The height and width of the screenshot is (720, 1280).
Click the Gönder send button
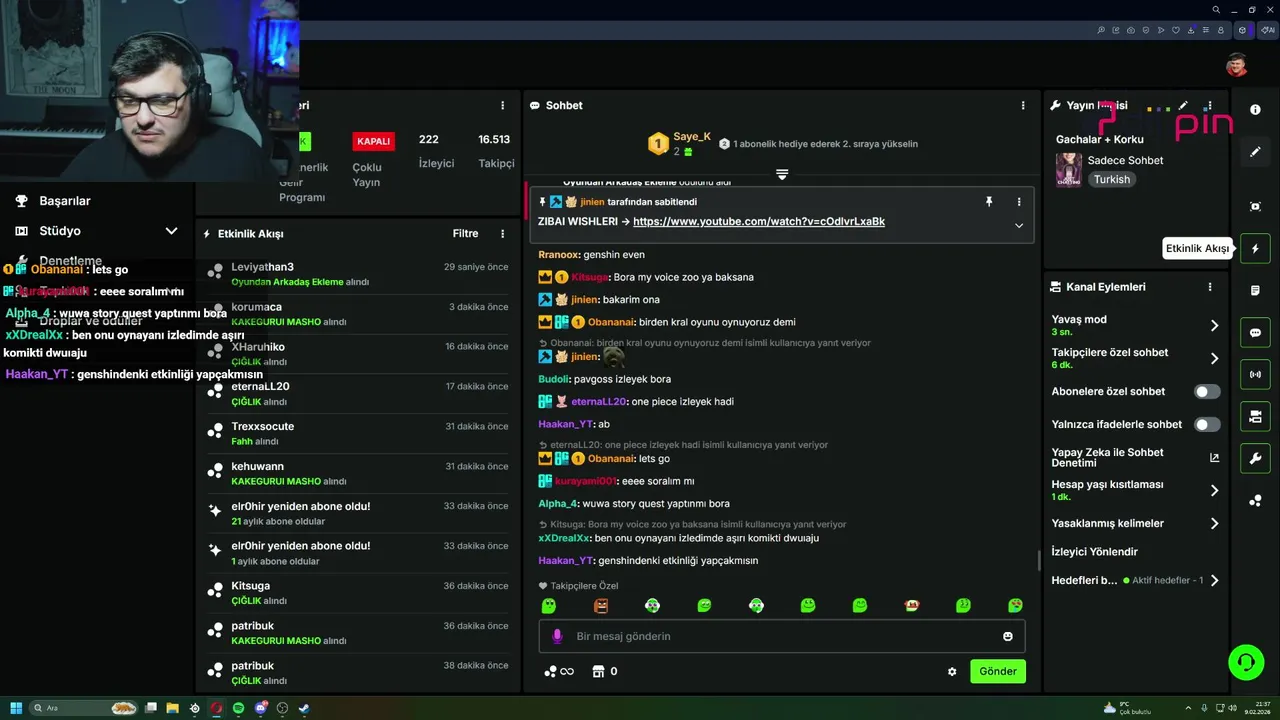tap(998, 671)
